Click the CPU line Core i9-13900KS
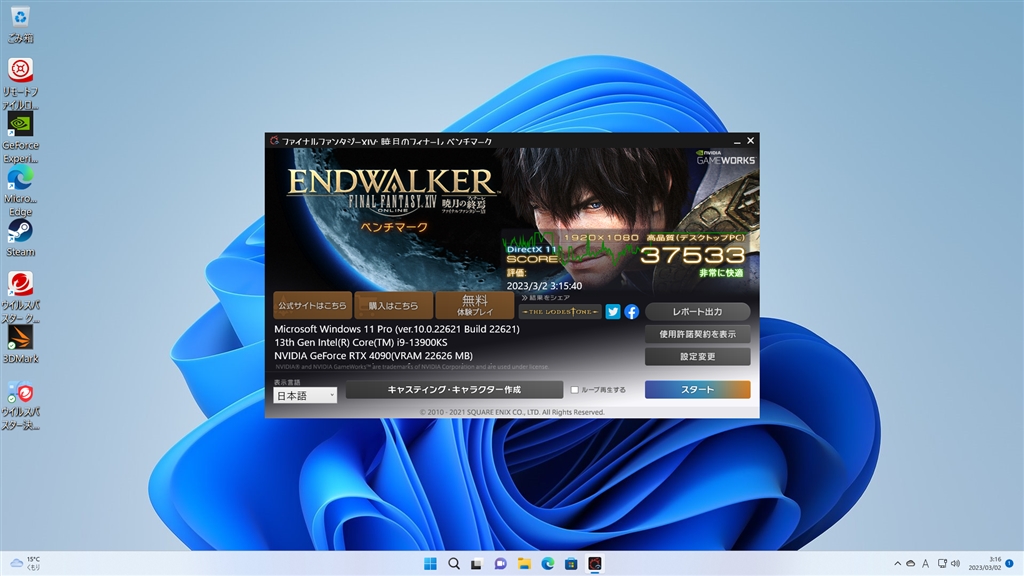Viewport: 1024px width, 576px height. tap(360, 342)
